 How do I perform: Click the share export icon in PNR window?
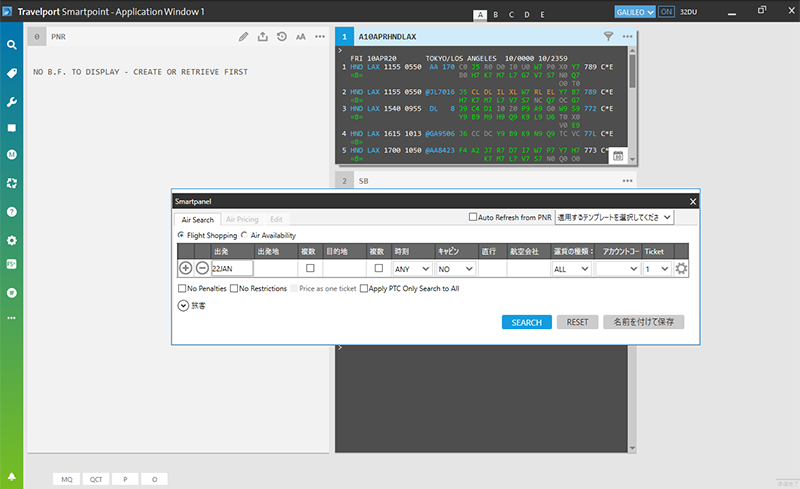coord(262,37)
